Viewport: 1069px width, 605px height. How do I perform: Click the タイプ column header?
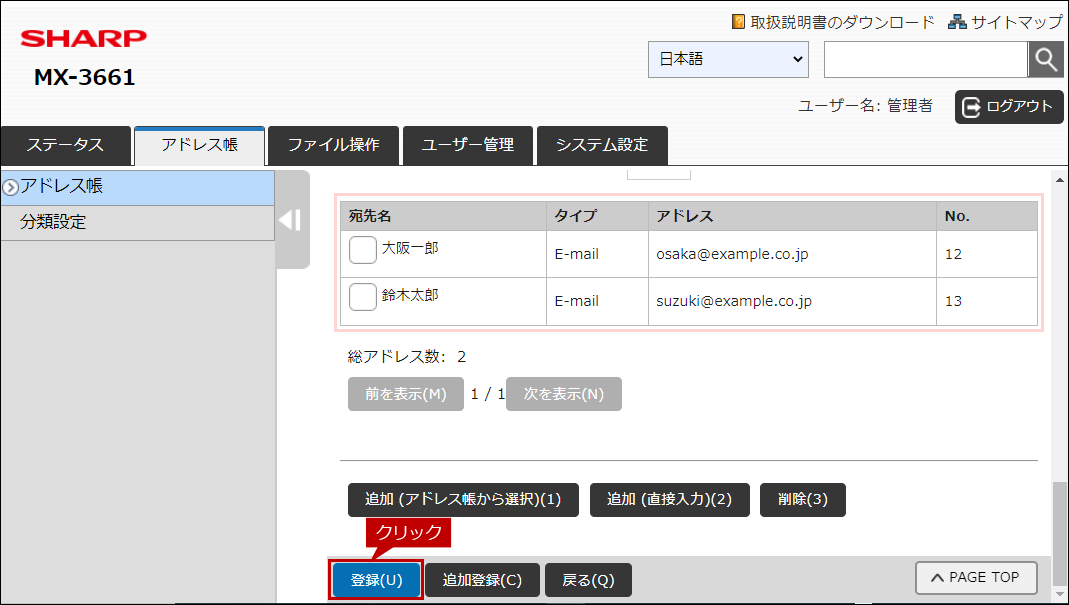point(597,216)
